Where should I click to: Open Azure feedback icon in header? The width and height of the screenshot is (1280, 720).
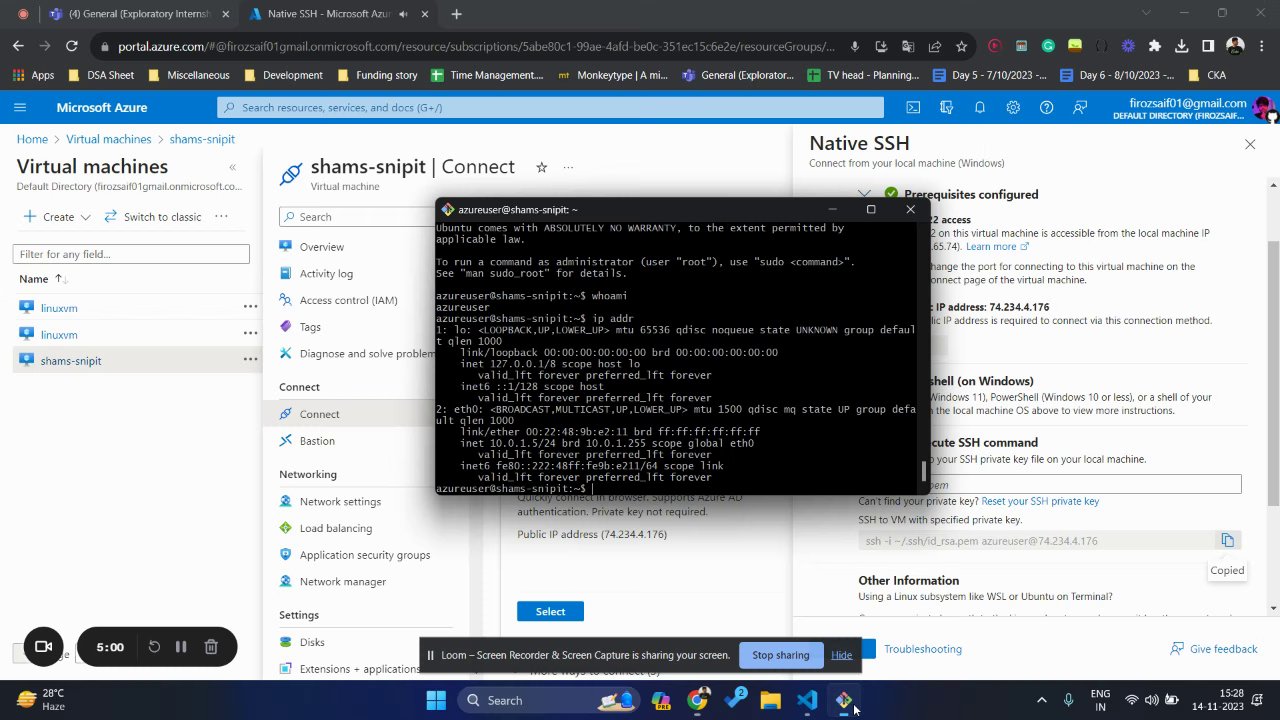(x=1080, y=107)
